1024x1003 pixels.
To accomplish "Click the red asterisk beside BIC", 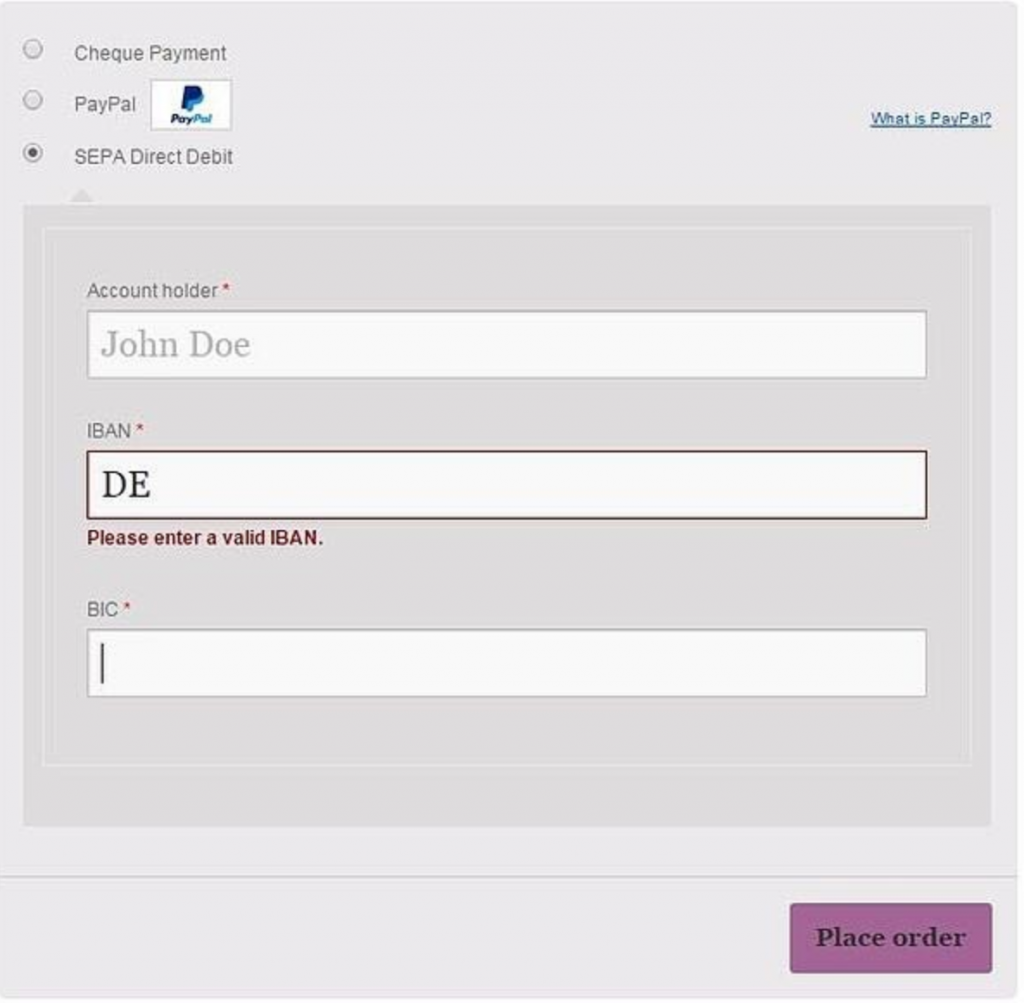I will tap(127, 607).
